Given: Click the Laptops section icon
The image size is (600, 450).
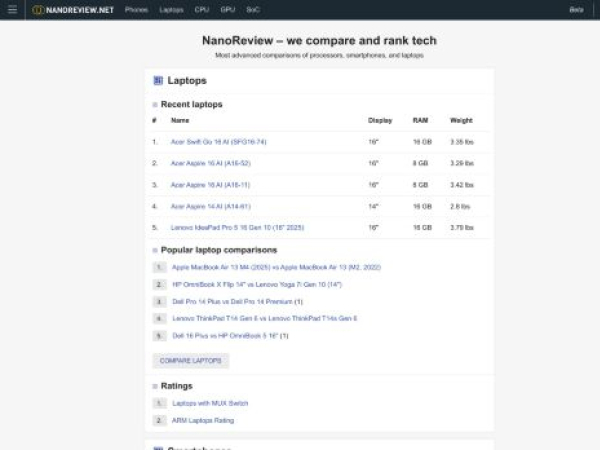Looking at the screenshot, I should (x=158, y=80).
